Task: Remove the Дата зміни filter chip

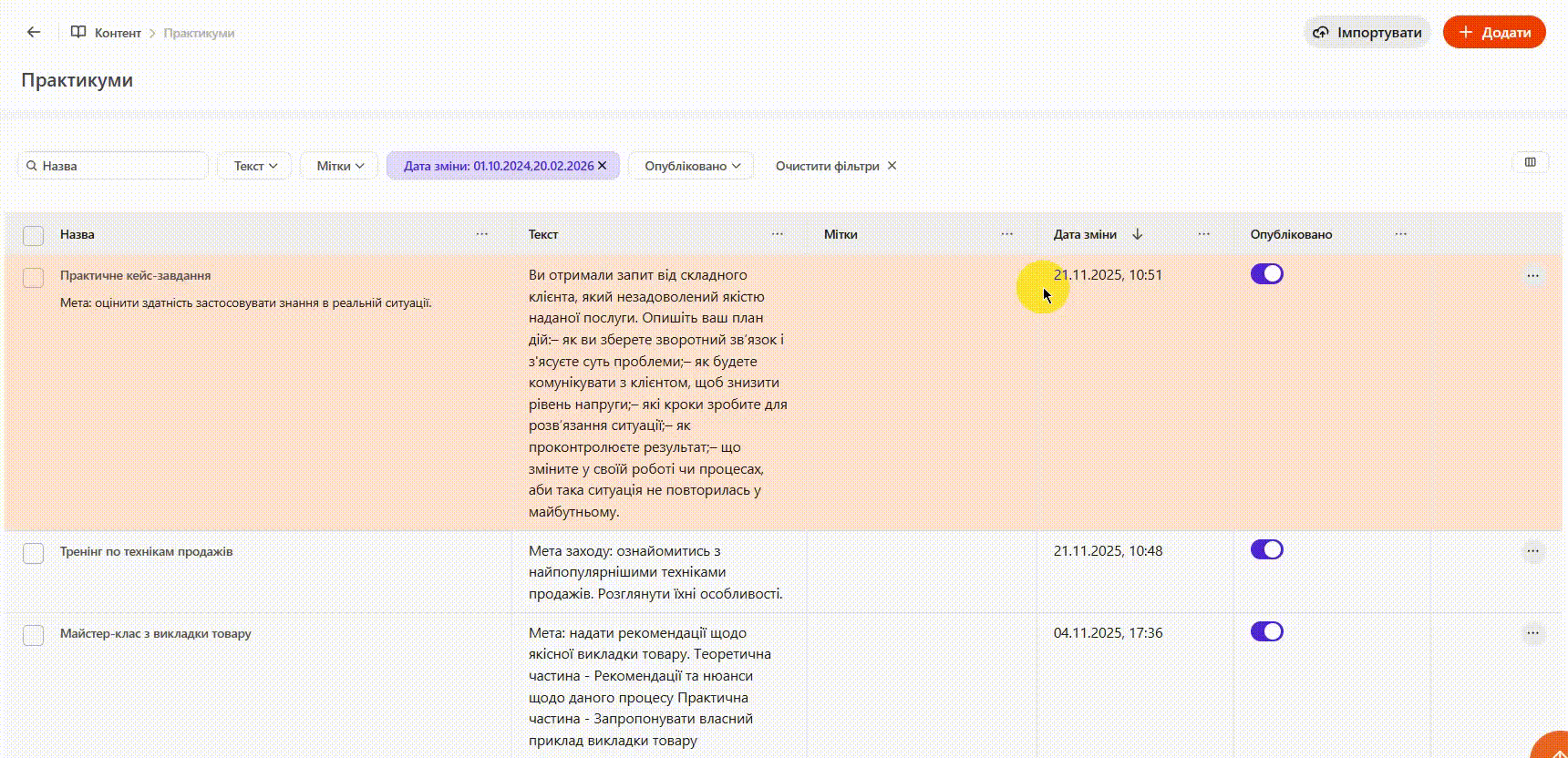Action: coord(603,166)
